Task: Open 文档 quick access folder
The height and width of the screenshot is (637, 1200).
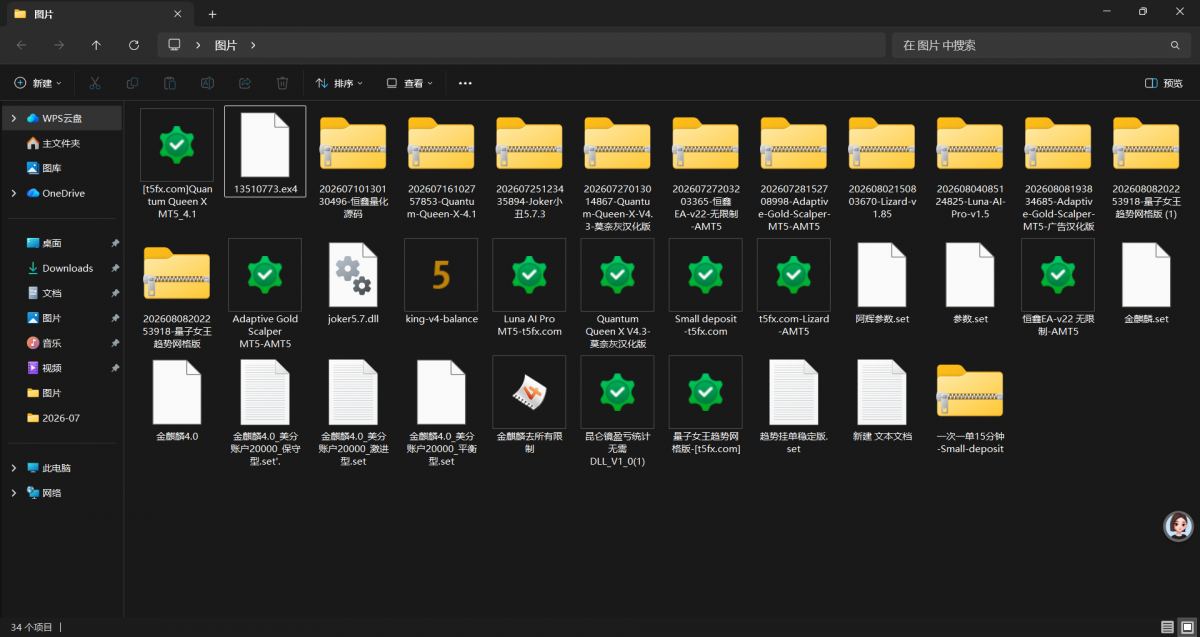Action: click(x=51, y=293)
